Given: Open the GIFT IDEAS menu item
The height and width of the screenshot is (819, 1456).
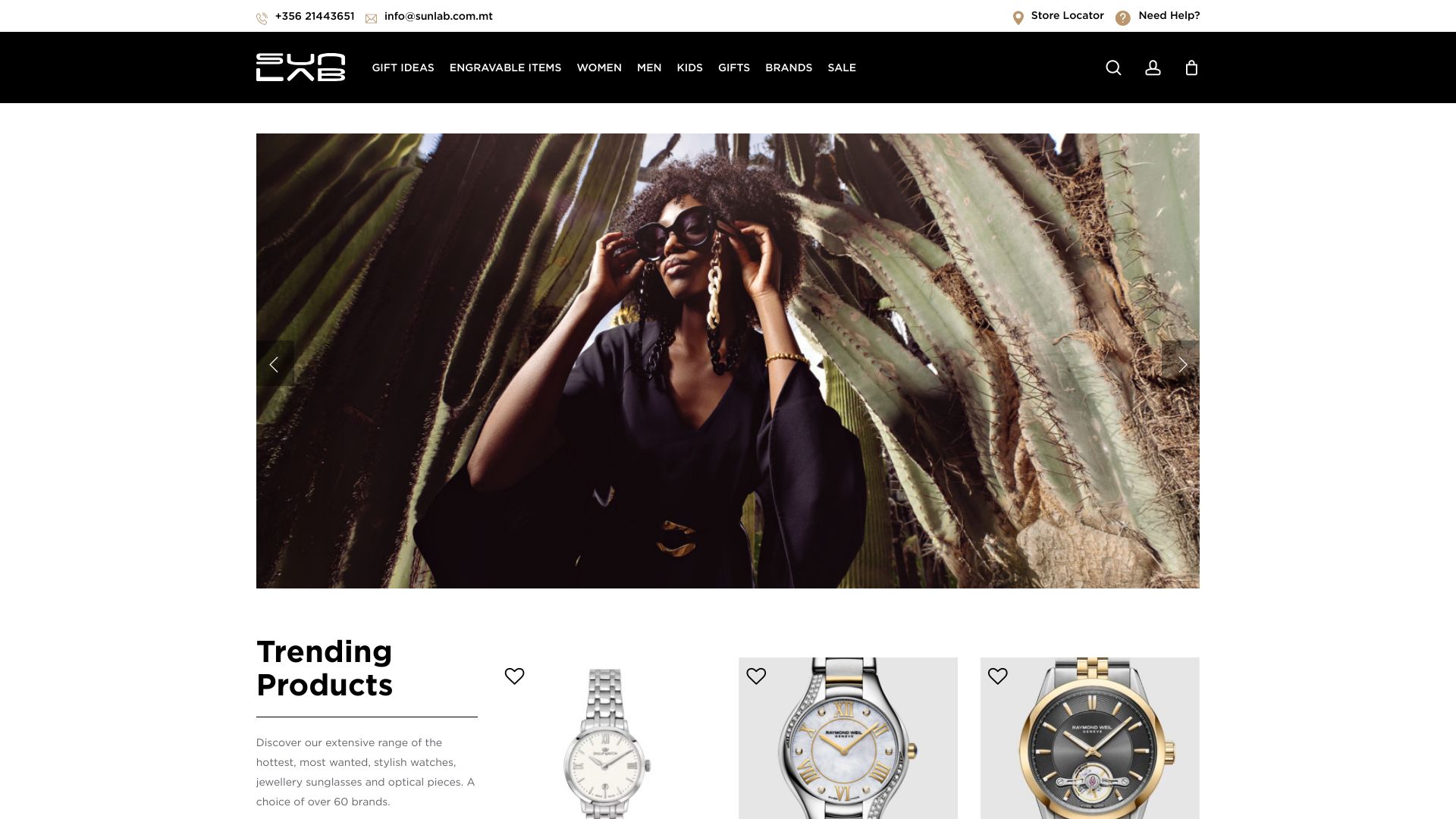Looking at the screenshot, I should pos(403,68).
